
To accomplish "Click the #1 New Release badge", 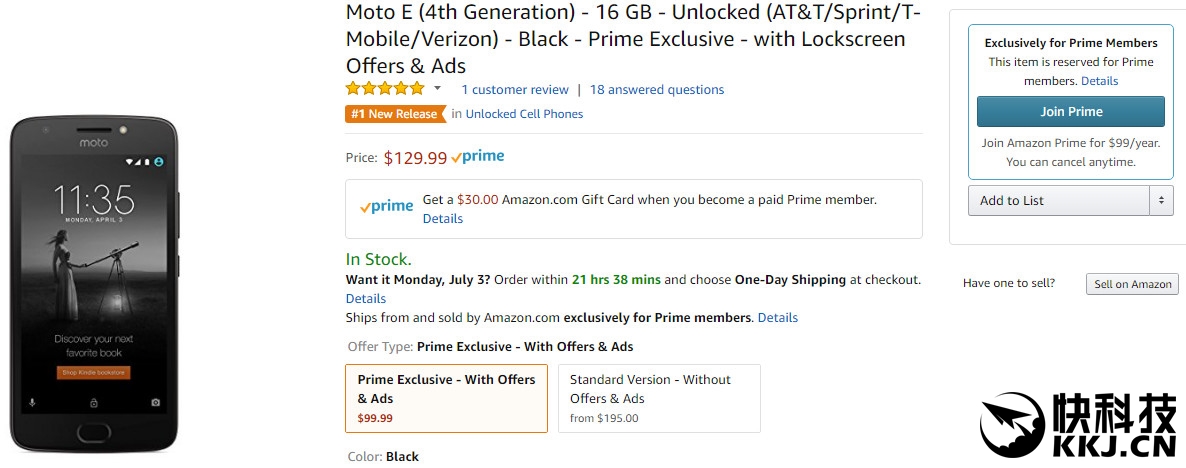I will [395, 114].
